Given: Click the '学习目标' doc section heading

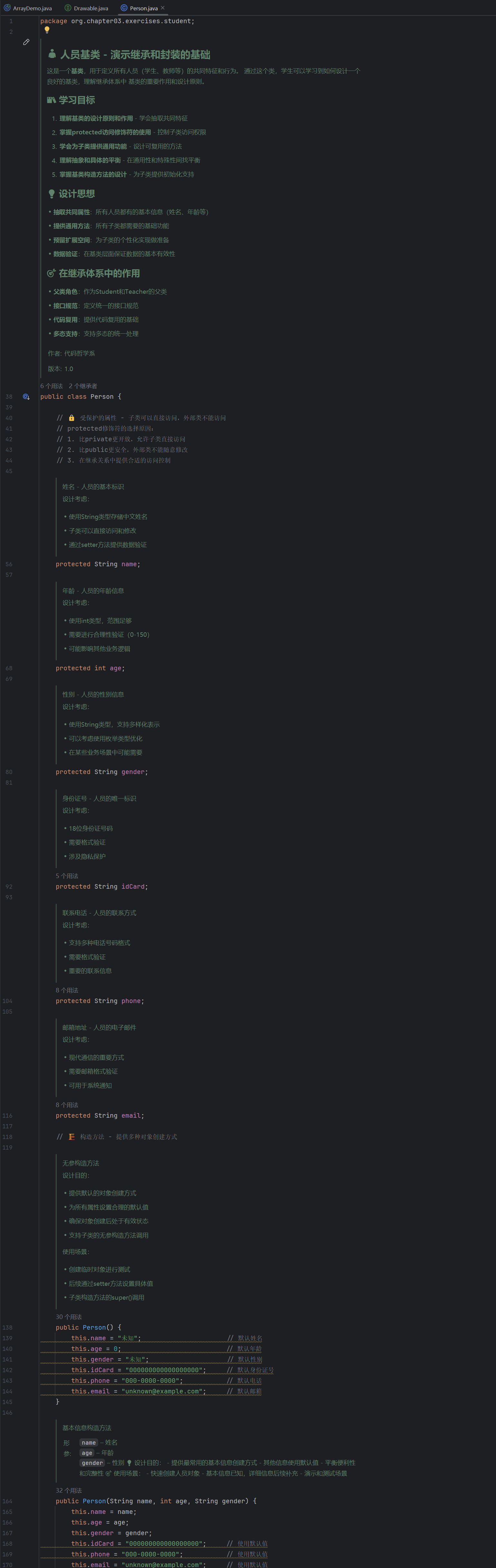Looking at the screenshot, I should tap(77, 100).
